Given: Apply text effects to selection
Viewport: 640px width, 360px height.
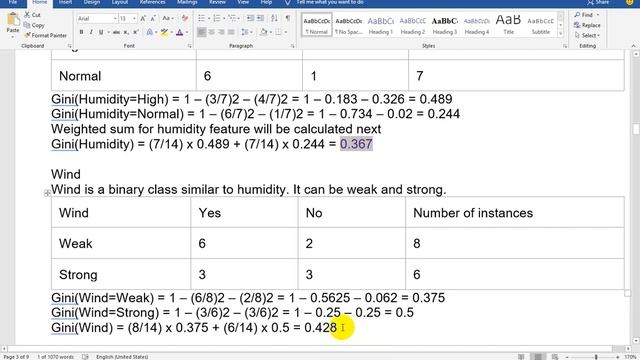Looking at the screenshot, I should point(150,32).
